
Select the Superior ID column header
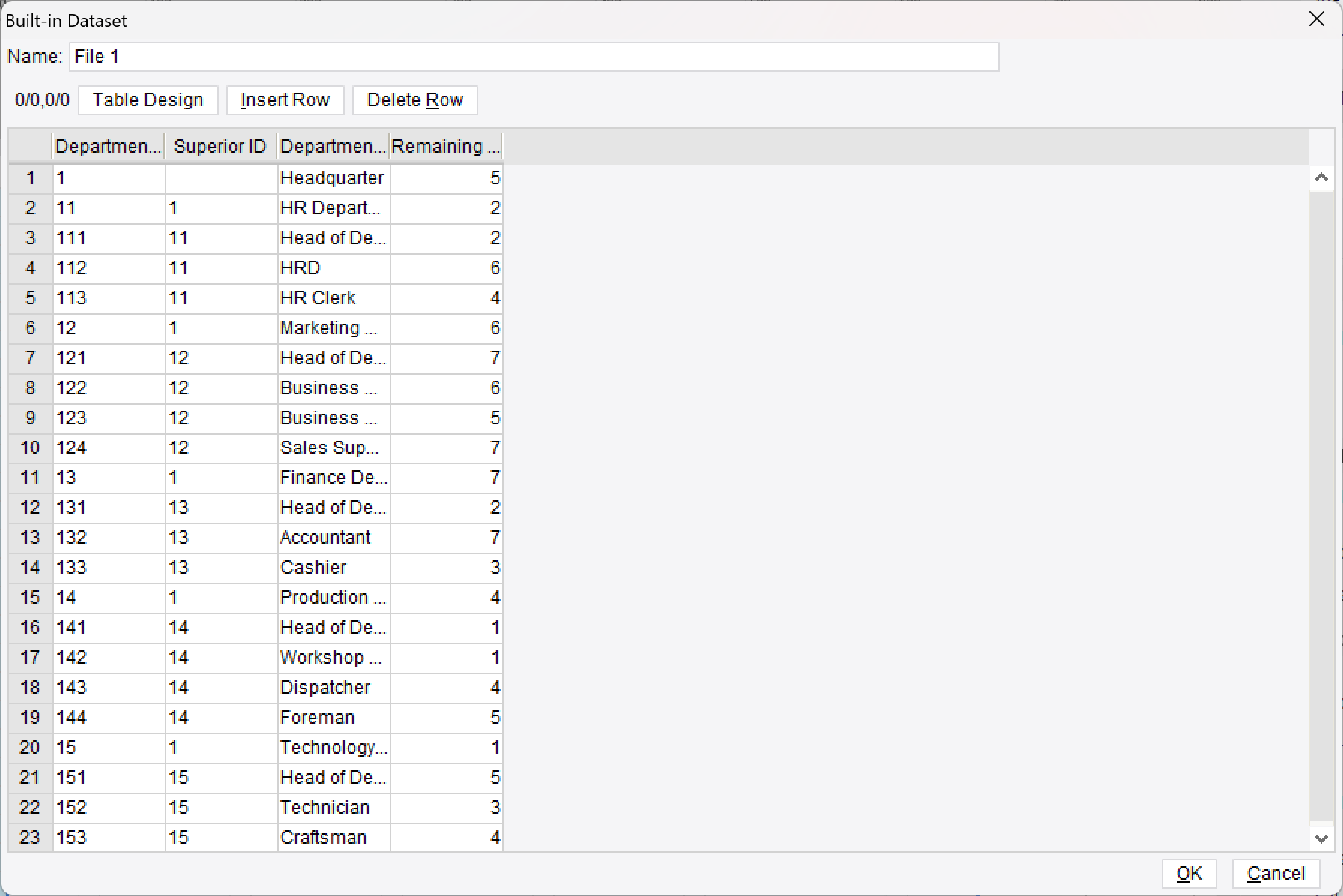tap(220, 147)
